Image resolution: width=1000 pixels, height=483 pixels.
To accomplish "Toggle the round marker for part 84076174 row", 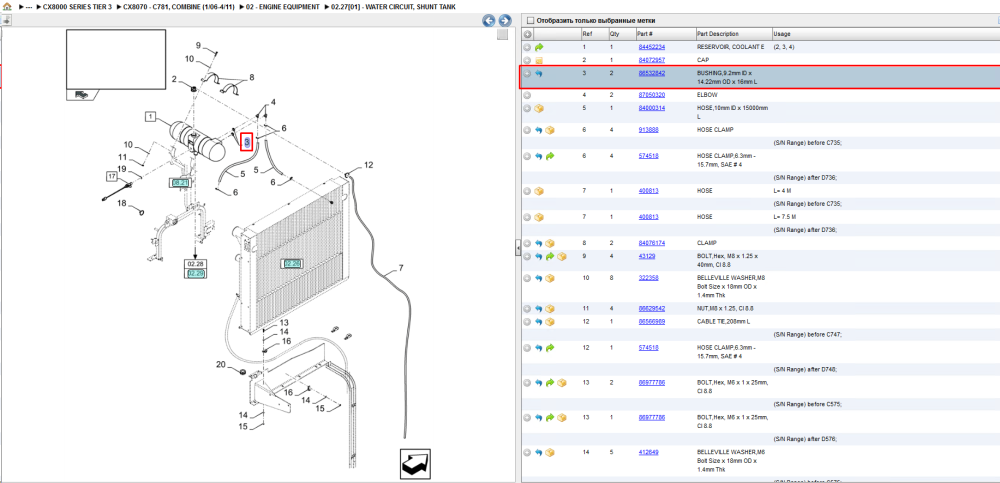I will tap(527, 243).
